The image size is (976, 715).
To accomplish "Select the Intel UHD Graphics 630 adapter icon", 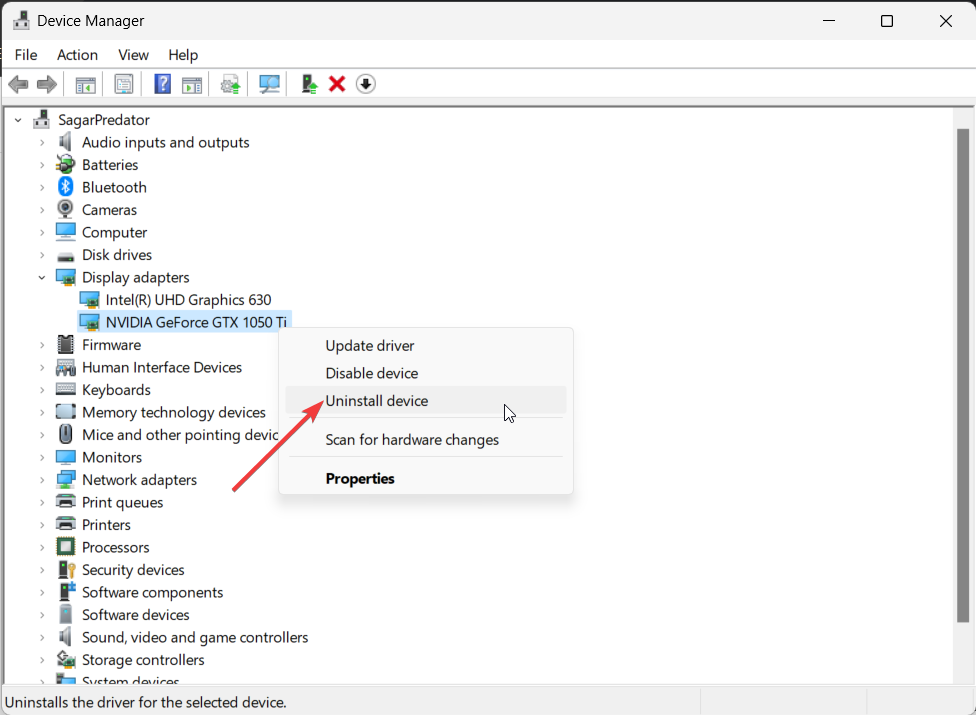I will [90, 300].
